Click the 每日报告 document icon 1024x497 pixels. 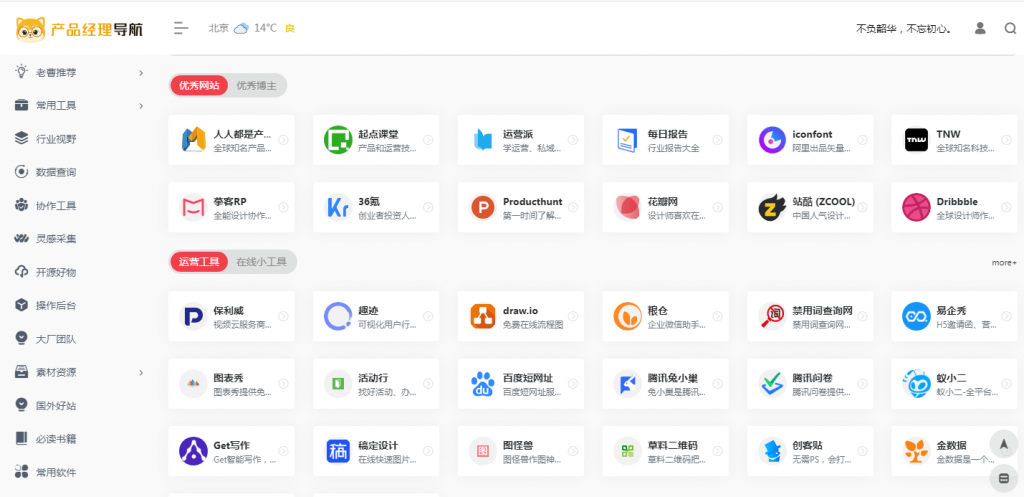point(628,140)
